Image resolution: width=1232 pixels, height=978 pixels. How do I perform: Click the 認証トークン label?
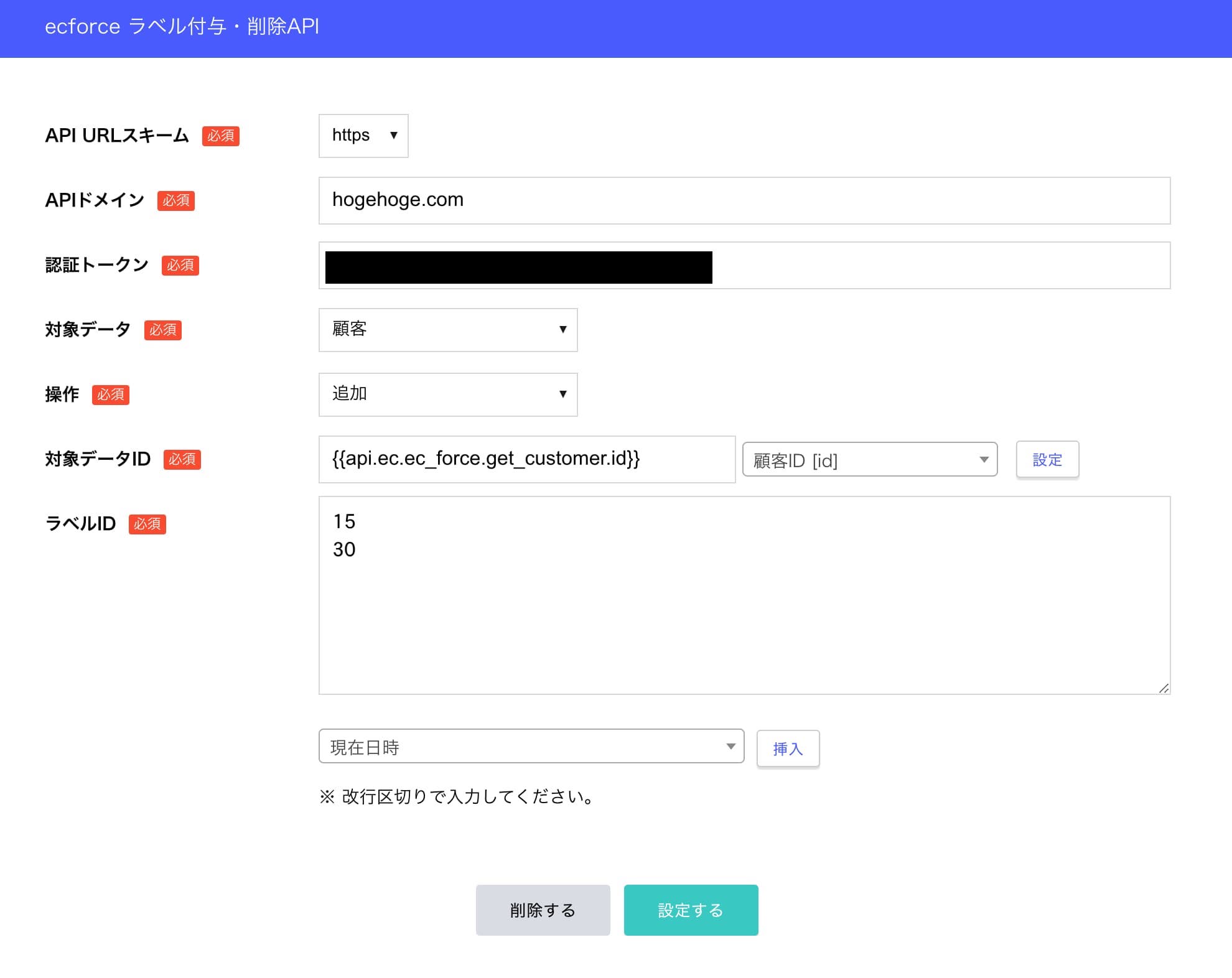(x=96, y=265)
